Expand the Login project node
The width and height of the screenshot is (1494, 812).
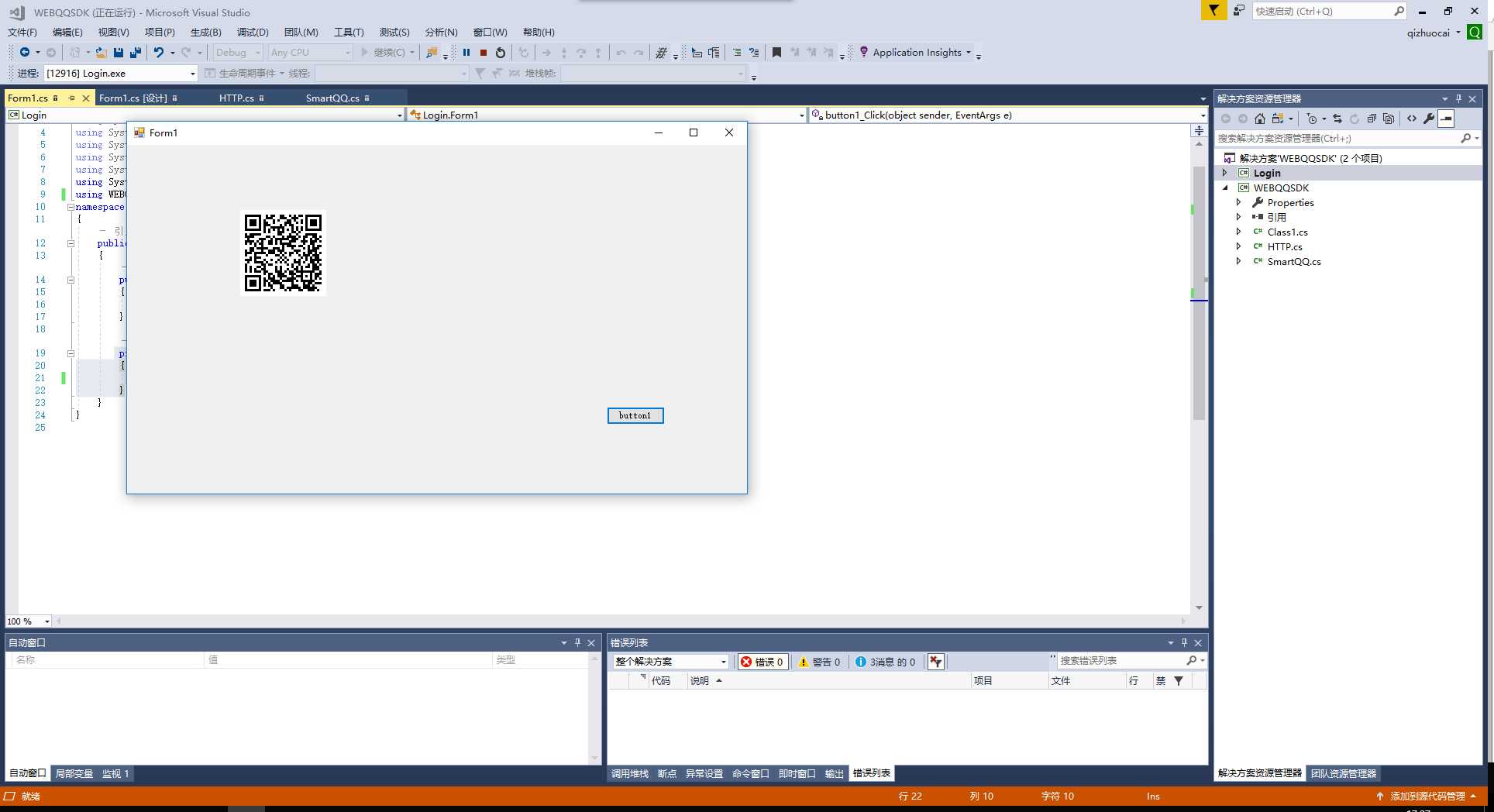coord(1225,173)
